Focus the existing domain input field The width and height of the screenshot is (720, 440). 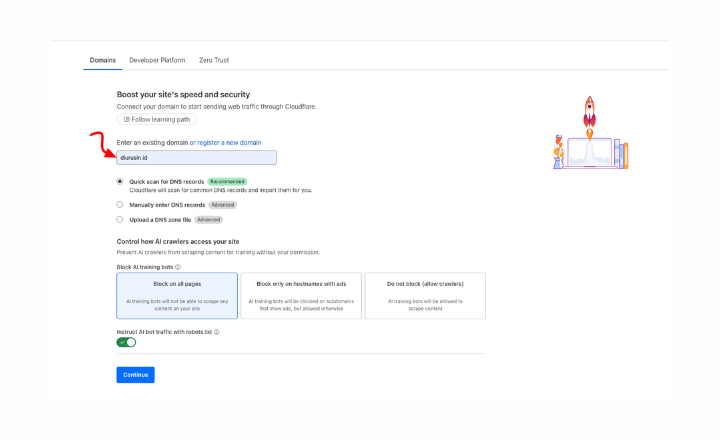197,158
